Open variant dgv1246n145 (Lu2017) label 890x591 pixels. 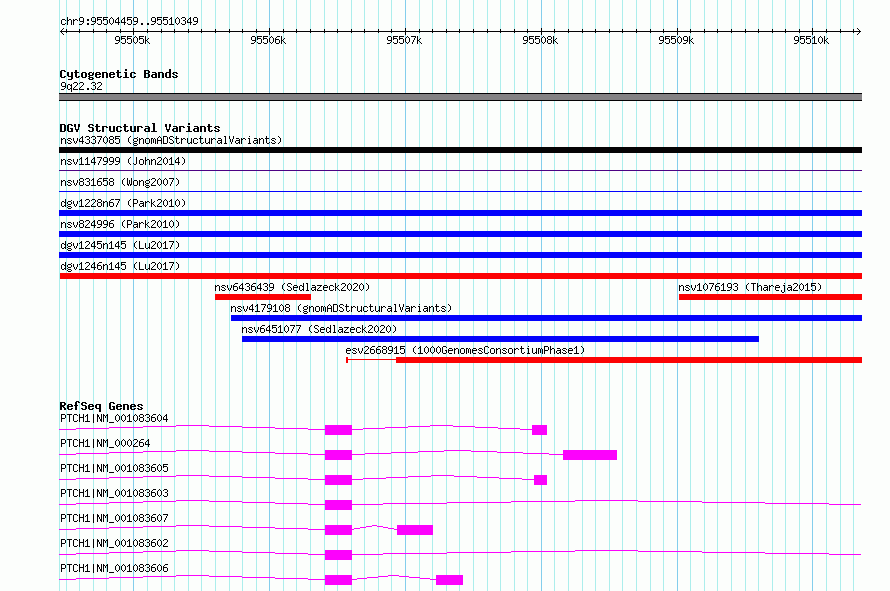[x=120, y=266]
